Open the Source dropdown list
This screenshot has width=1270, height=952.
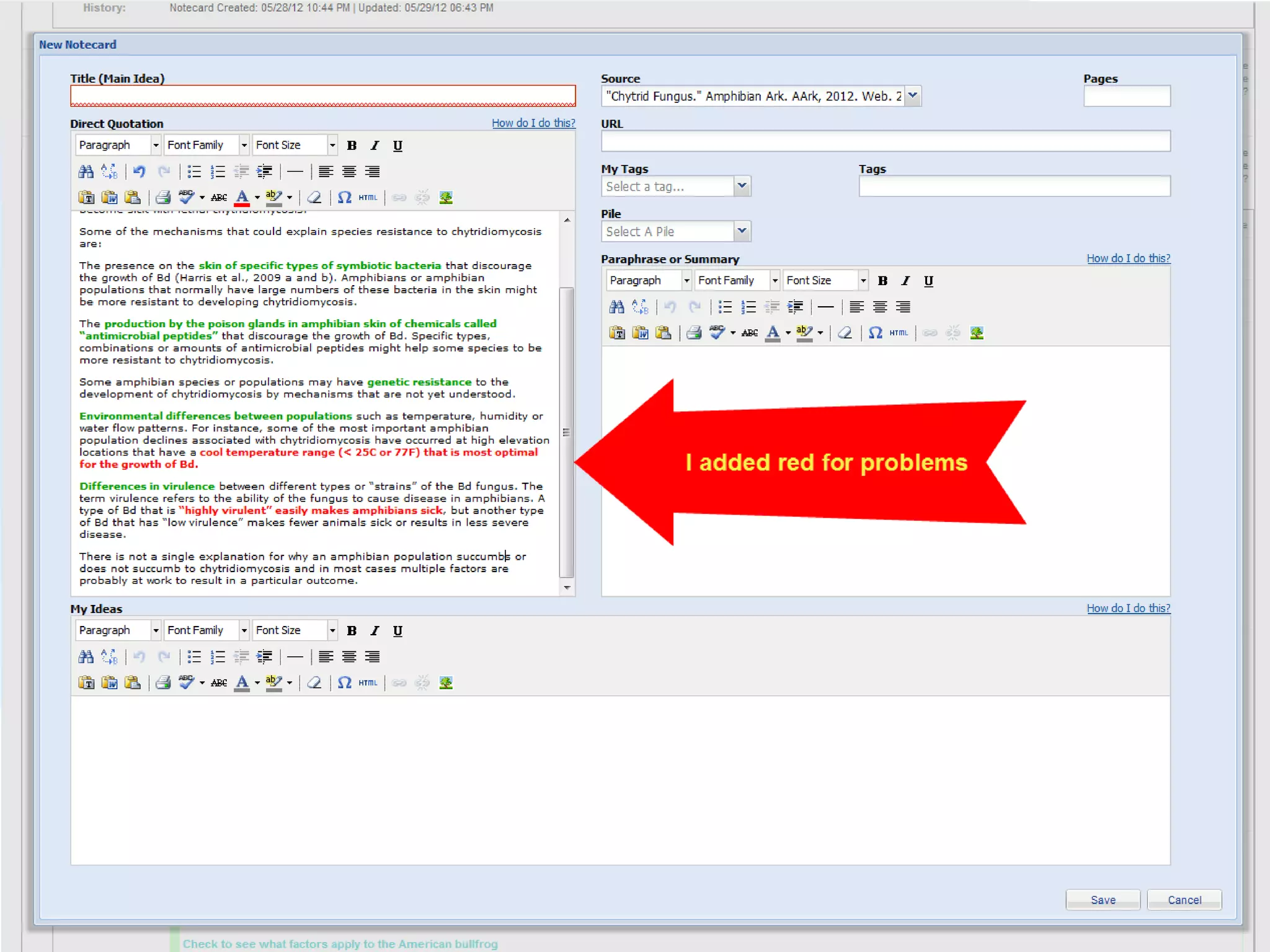coord(912,96)
